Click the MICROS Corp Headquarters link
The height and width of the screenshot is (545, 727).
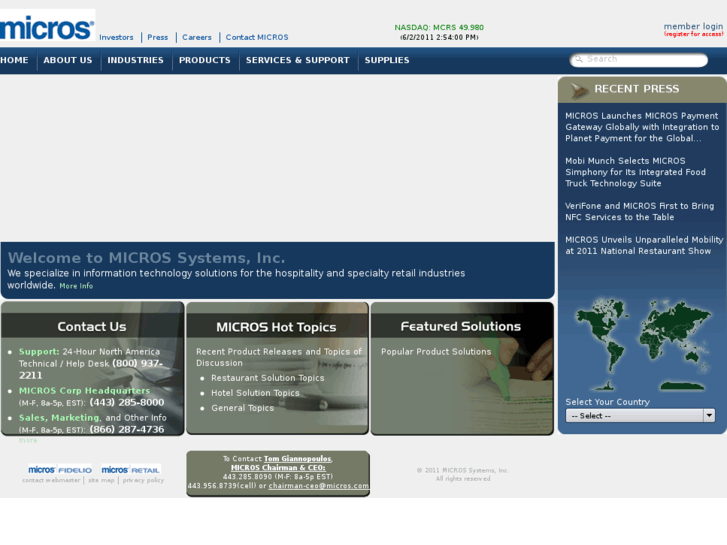[84, 391]
